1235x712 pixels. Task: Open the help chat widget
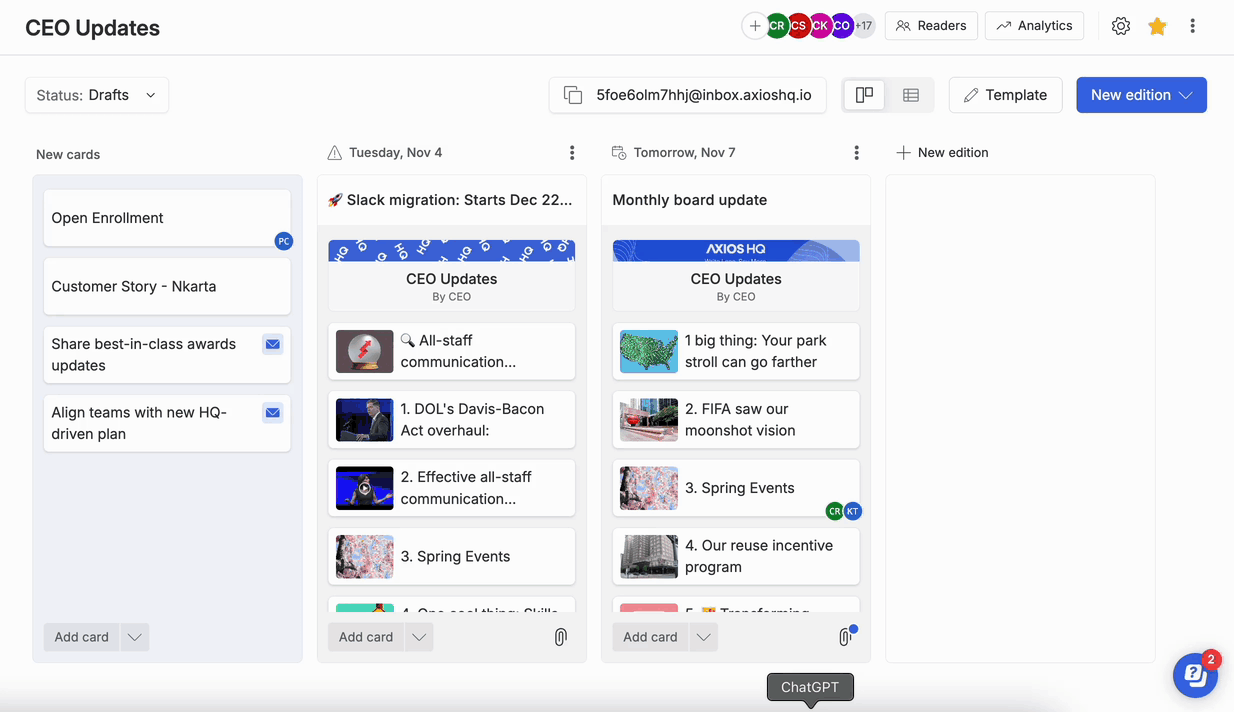(x=1194, y=675)
